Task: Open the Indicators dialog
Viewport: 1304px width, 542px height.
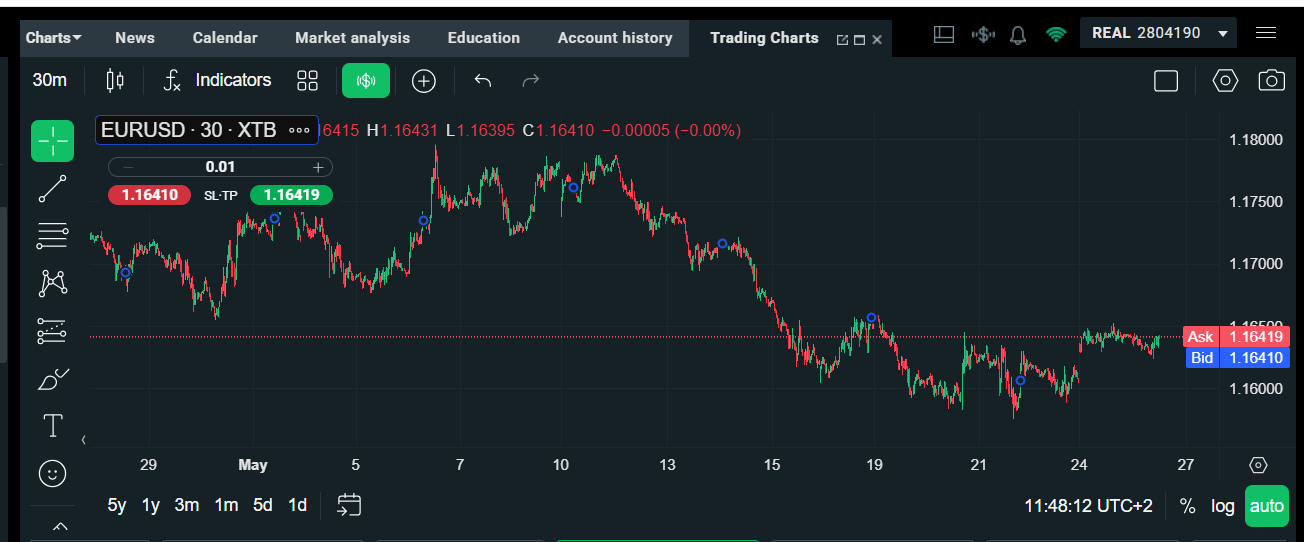Action: [217, 80]
